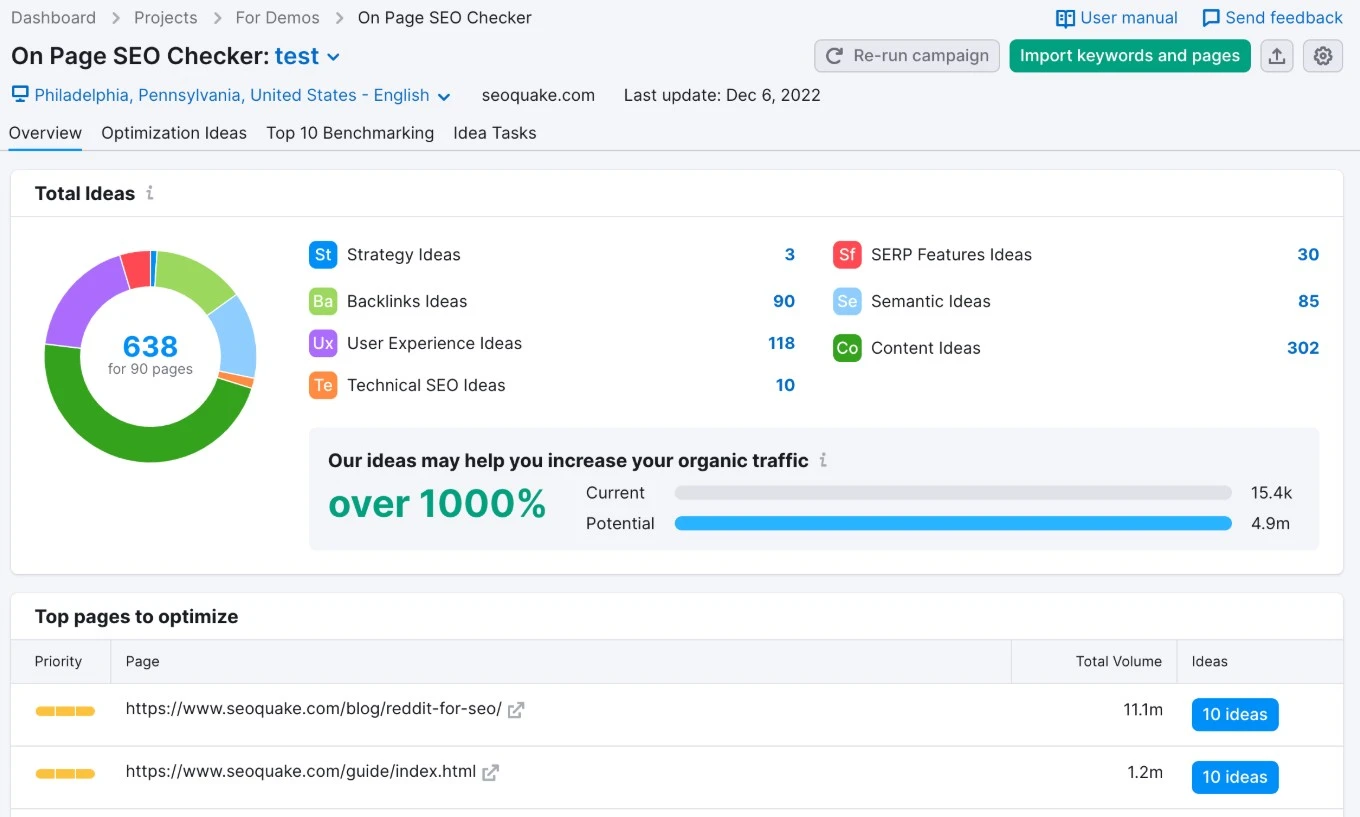This screenshot has height=817, width=1360.
Task: Click the Current traffic gray progress bar
Action: coord(953,493)
